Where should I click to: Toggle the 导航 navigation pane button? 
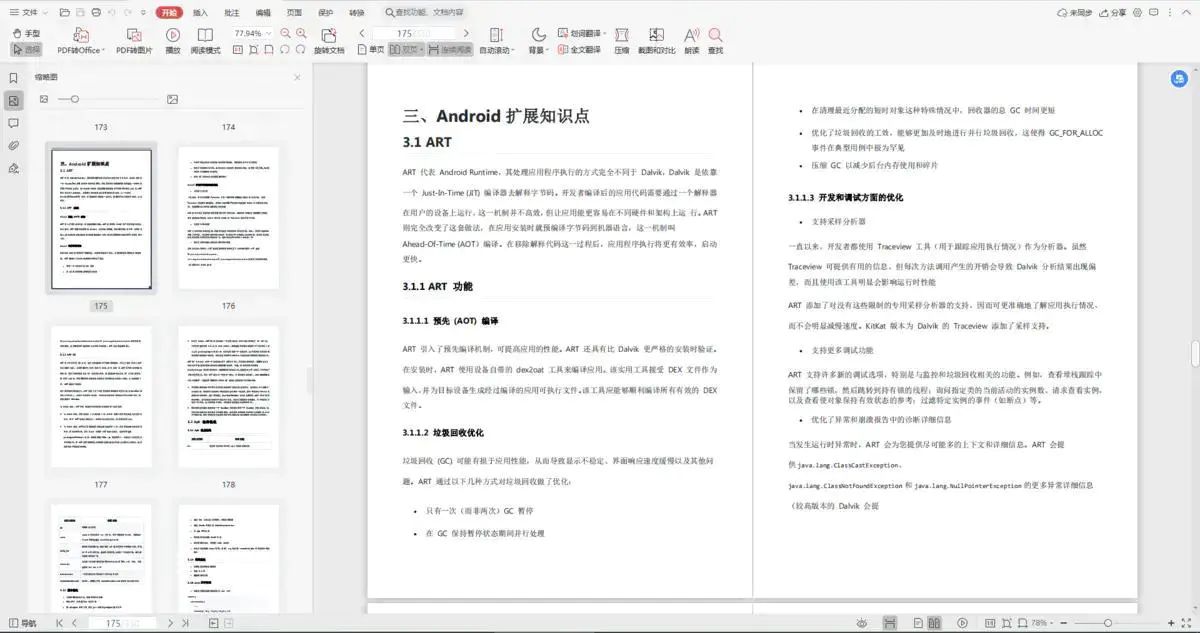point(21,623)
